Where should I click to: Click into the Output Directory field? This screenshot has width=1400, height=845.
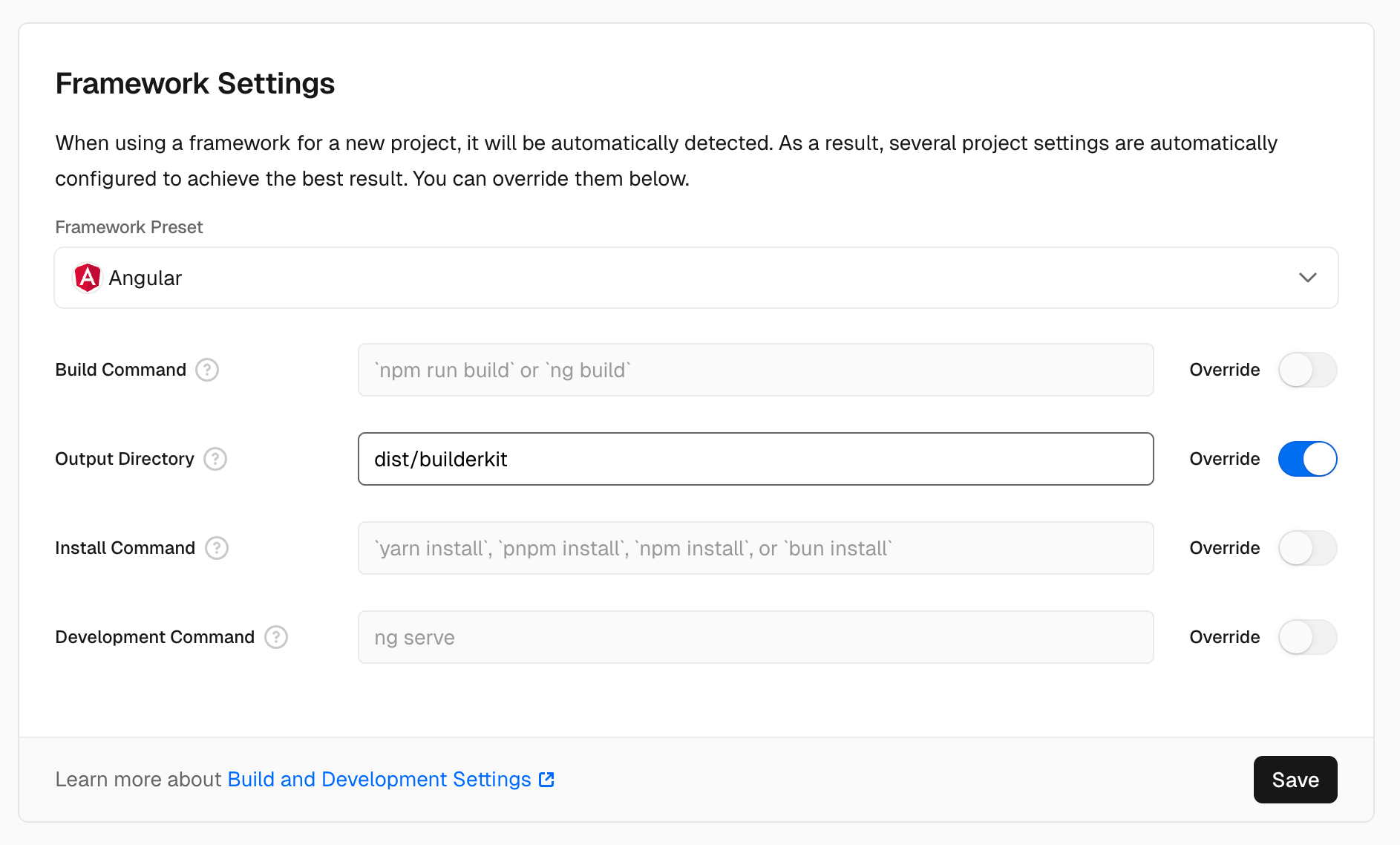coord(756,459)
